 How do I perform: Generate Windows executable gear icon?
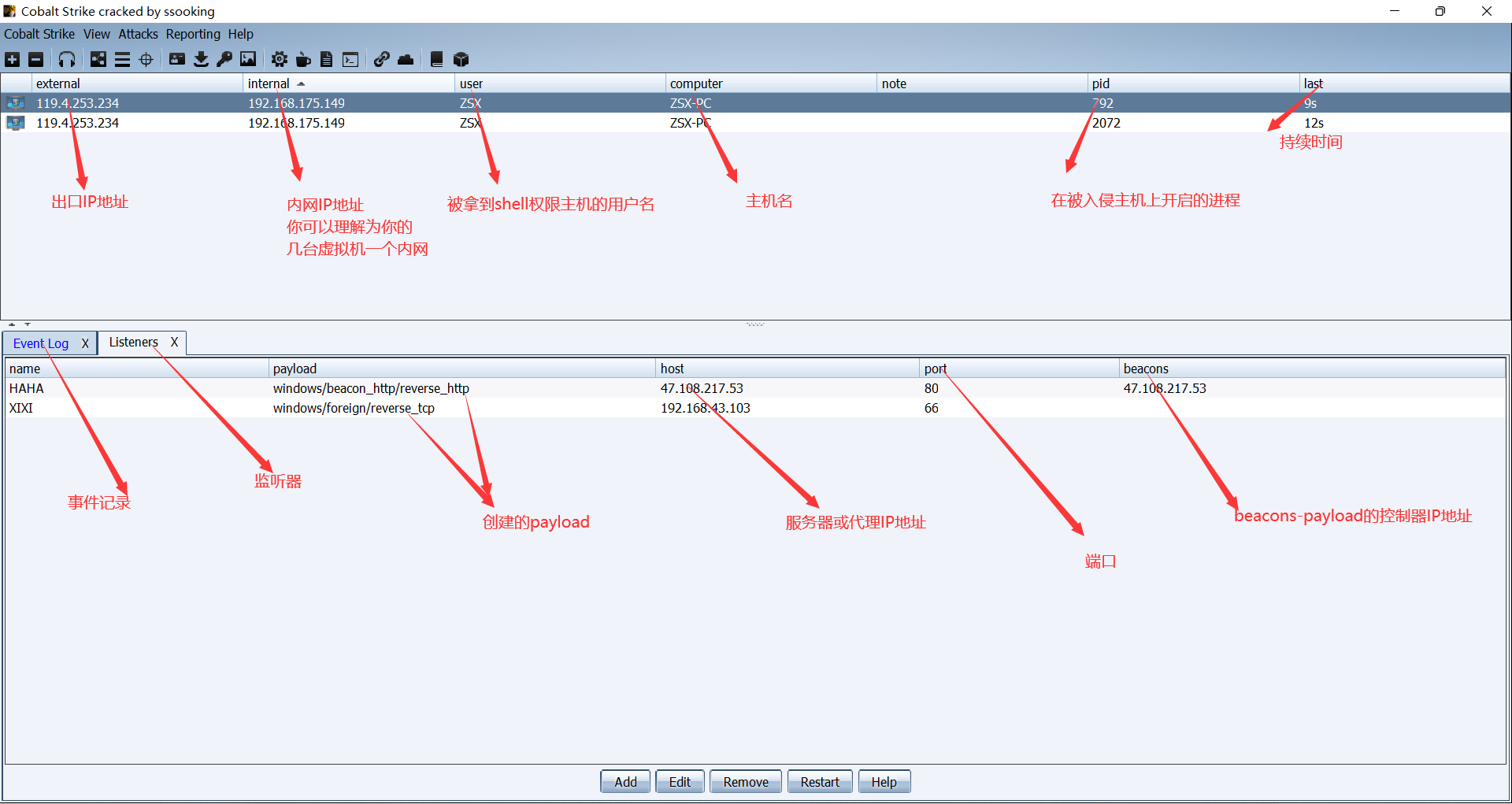[x=280, y=60]
